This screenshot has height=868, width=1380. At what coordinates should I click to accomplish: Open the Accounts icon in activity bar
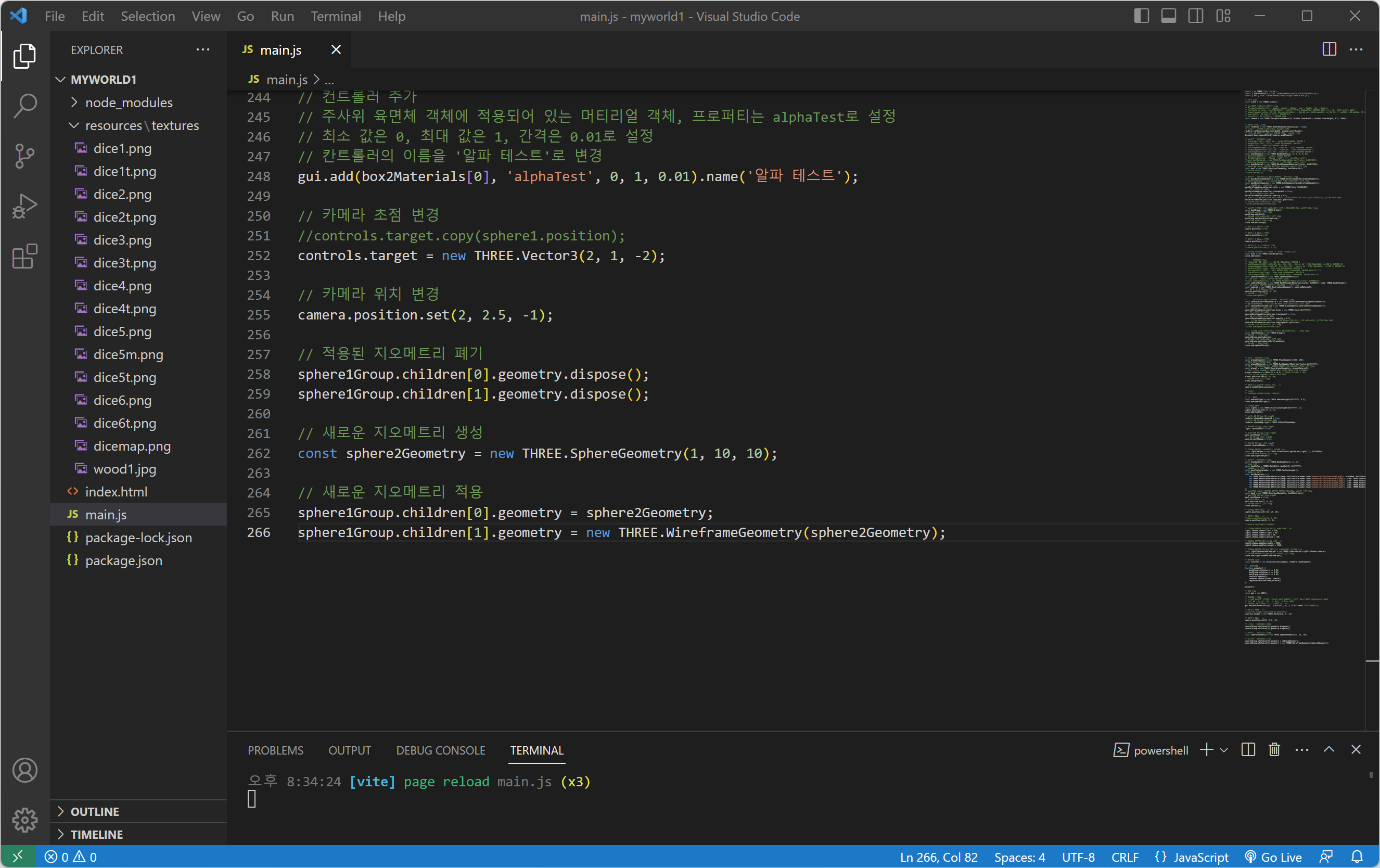pos(24,770)
